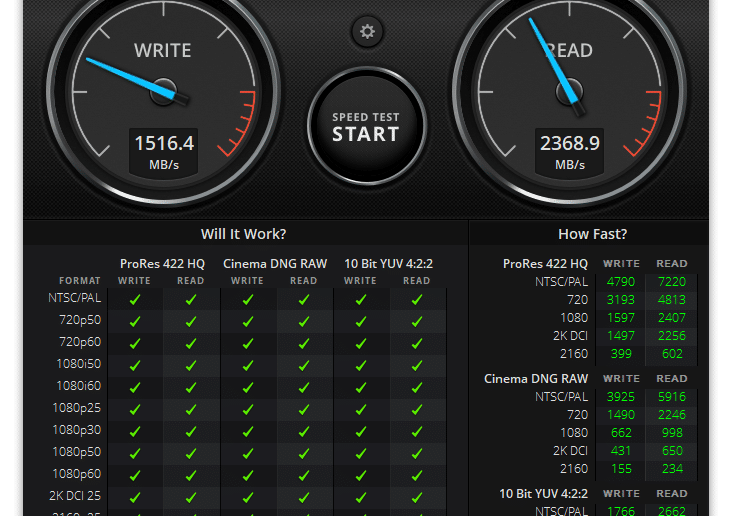Click the '10 Bit YUV 4:2:2' Will It Work heading
The width and height of the screenshot is (732, 516).
coord(388,263)
